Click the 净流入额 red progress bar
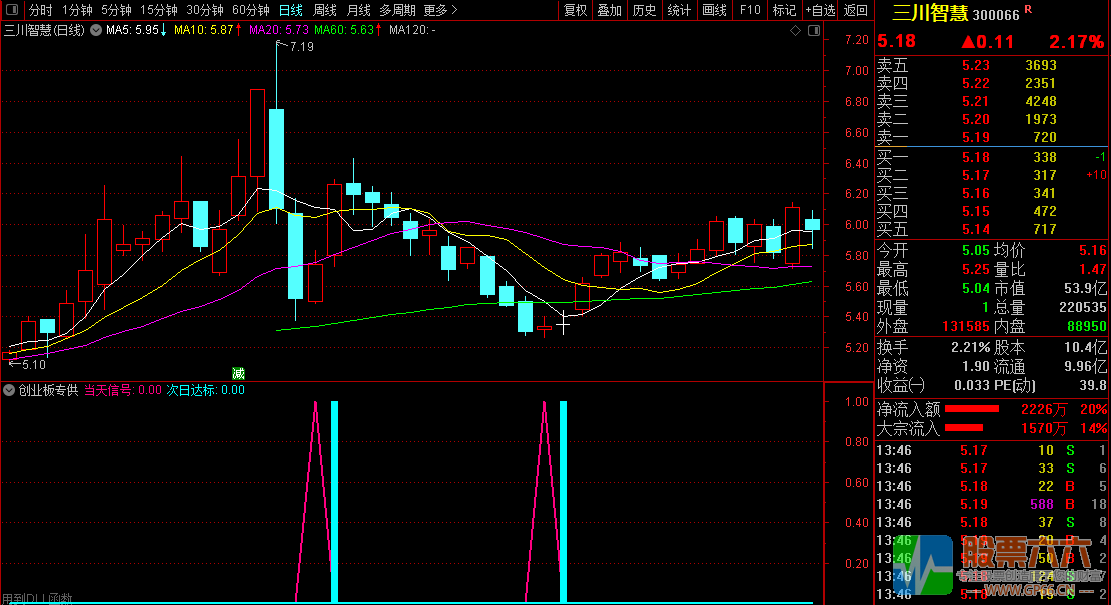This screenshot has height=605, width=1111. point(972,408)
